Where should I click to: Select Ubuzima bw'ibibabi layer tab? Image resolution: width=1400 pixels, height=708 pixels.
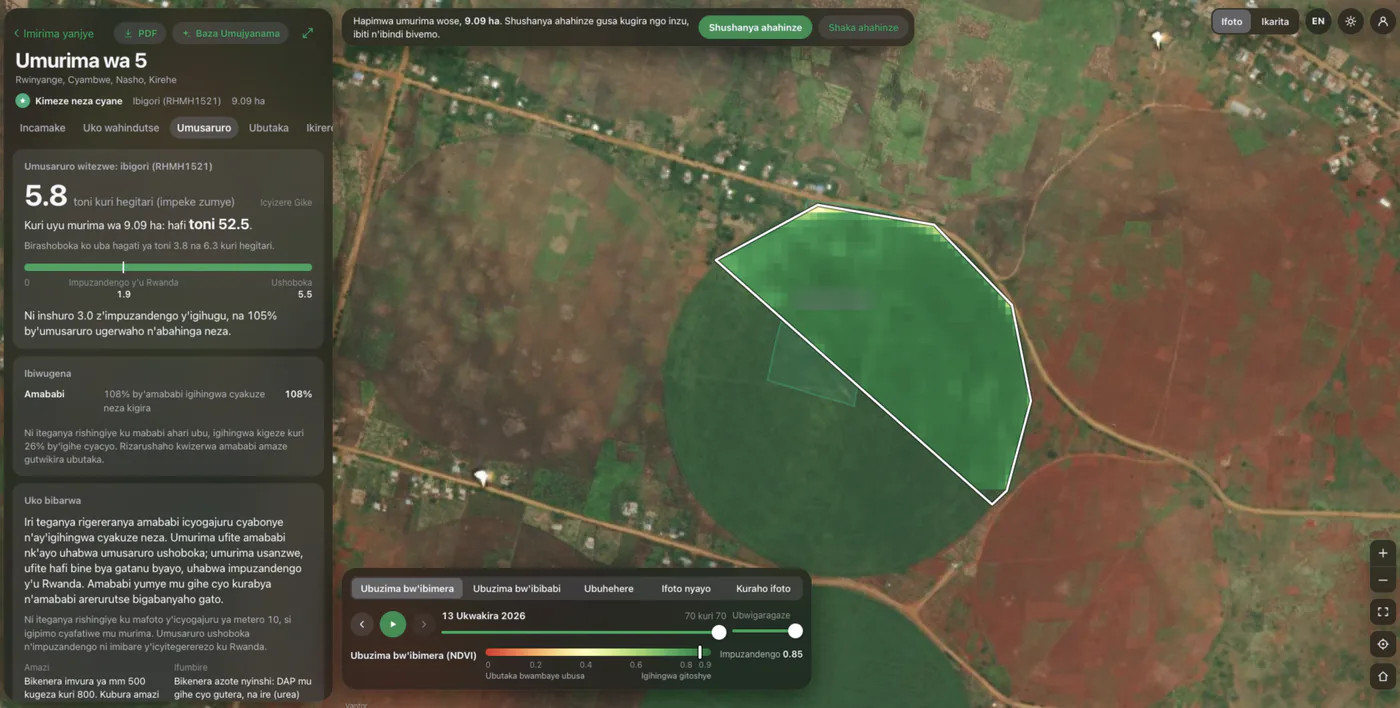click(516, 588)
